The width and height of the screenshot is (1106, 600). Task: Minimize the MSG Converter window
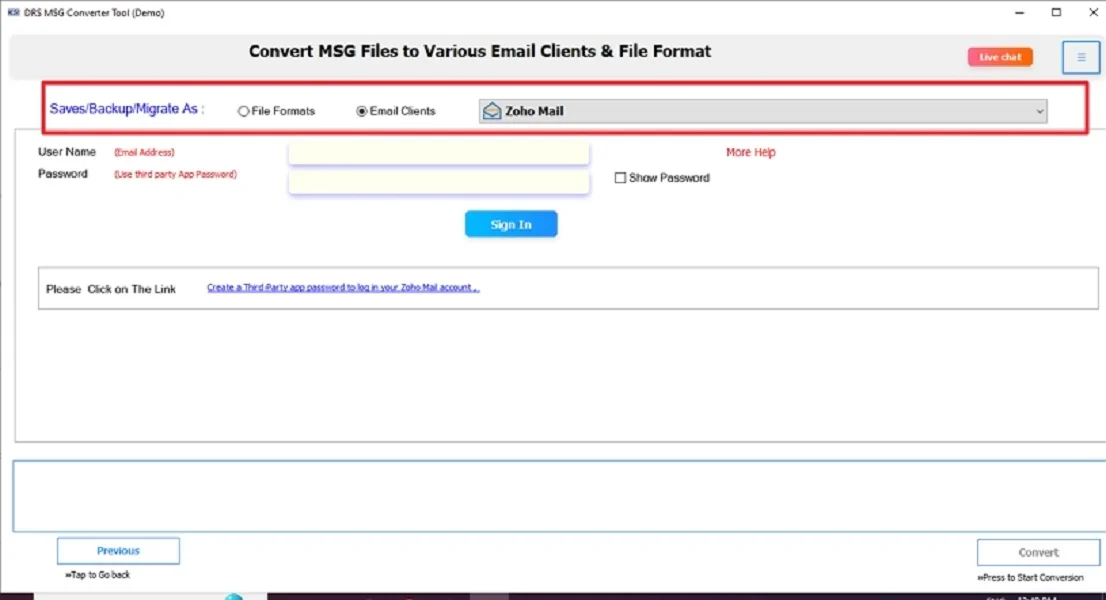[1019, 13]
